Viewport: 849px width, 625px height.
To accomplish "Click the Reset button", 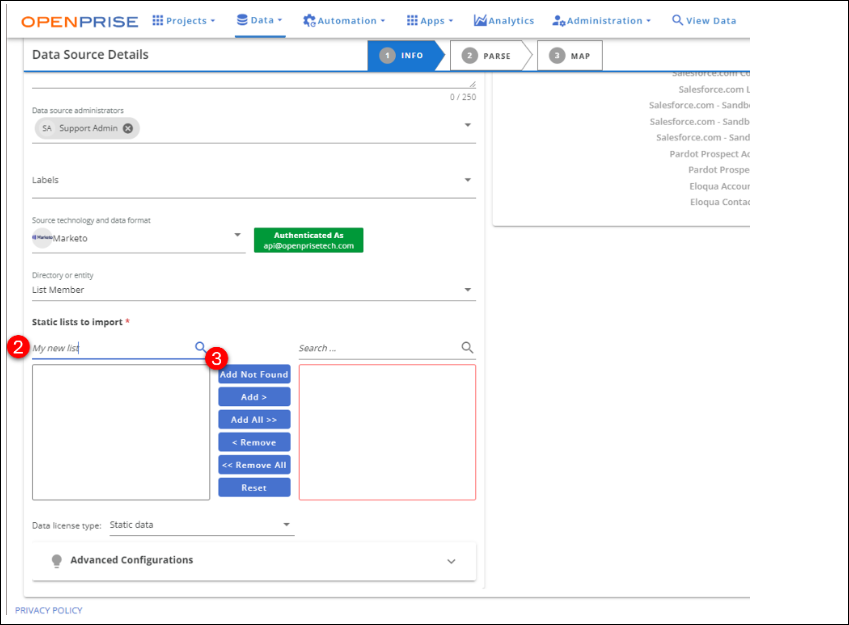I will click(254, 488).
